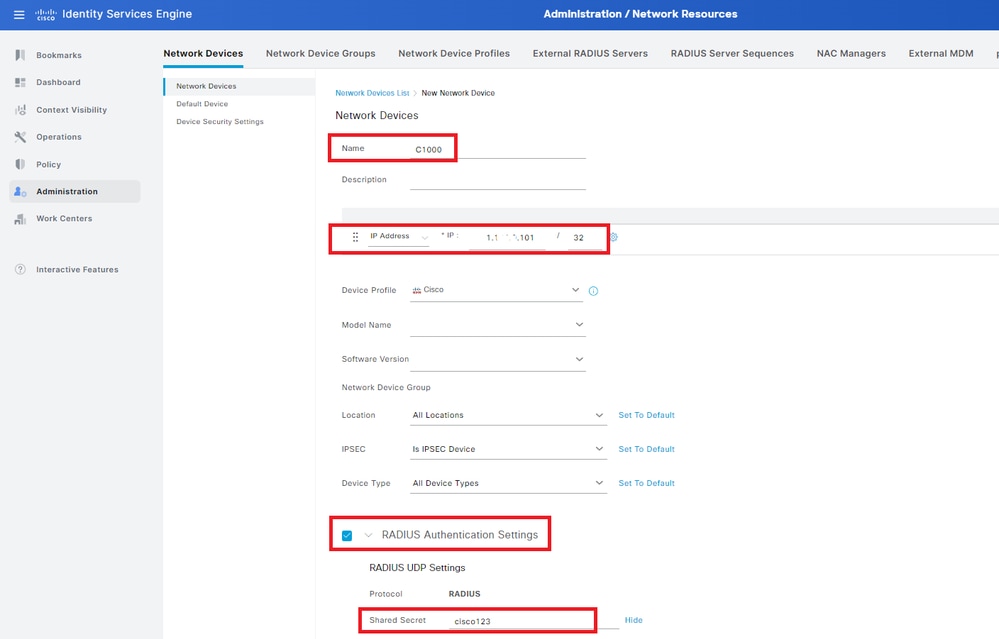Screen dimensions: 999x639
Task: Click the info icon beside Device Profile
Action: [x=593, y=291]
